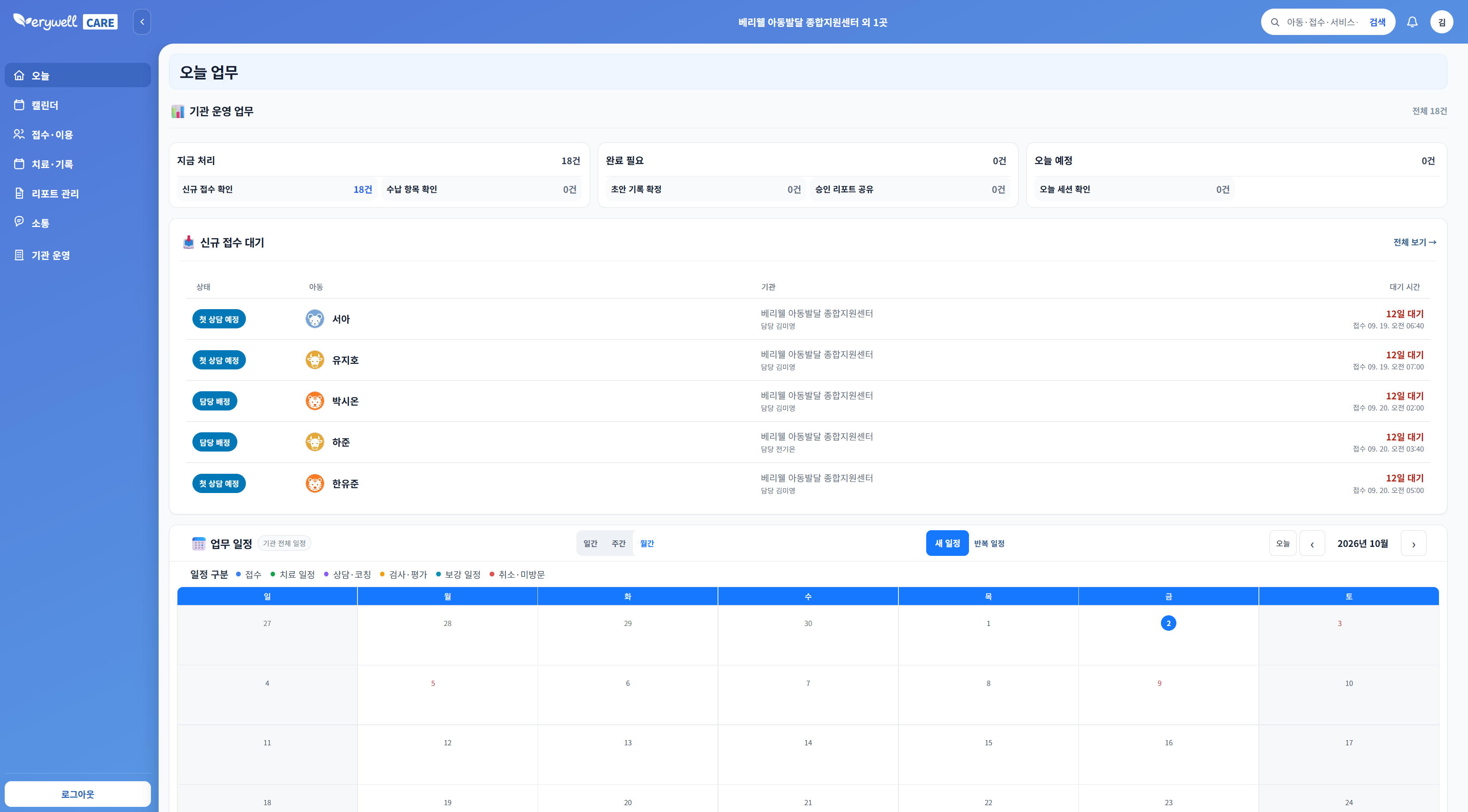This screenshot has width=1468, height=812.
Task: Open 치료·기록 in the sidebar
Action: click(x=77, y=164)
